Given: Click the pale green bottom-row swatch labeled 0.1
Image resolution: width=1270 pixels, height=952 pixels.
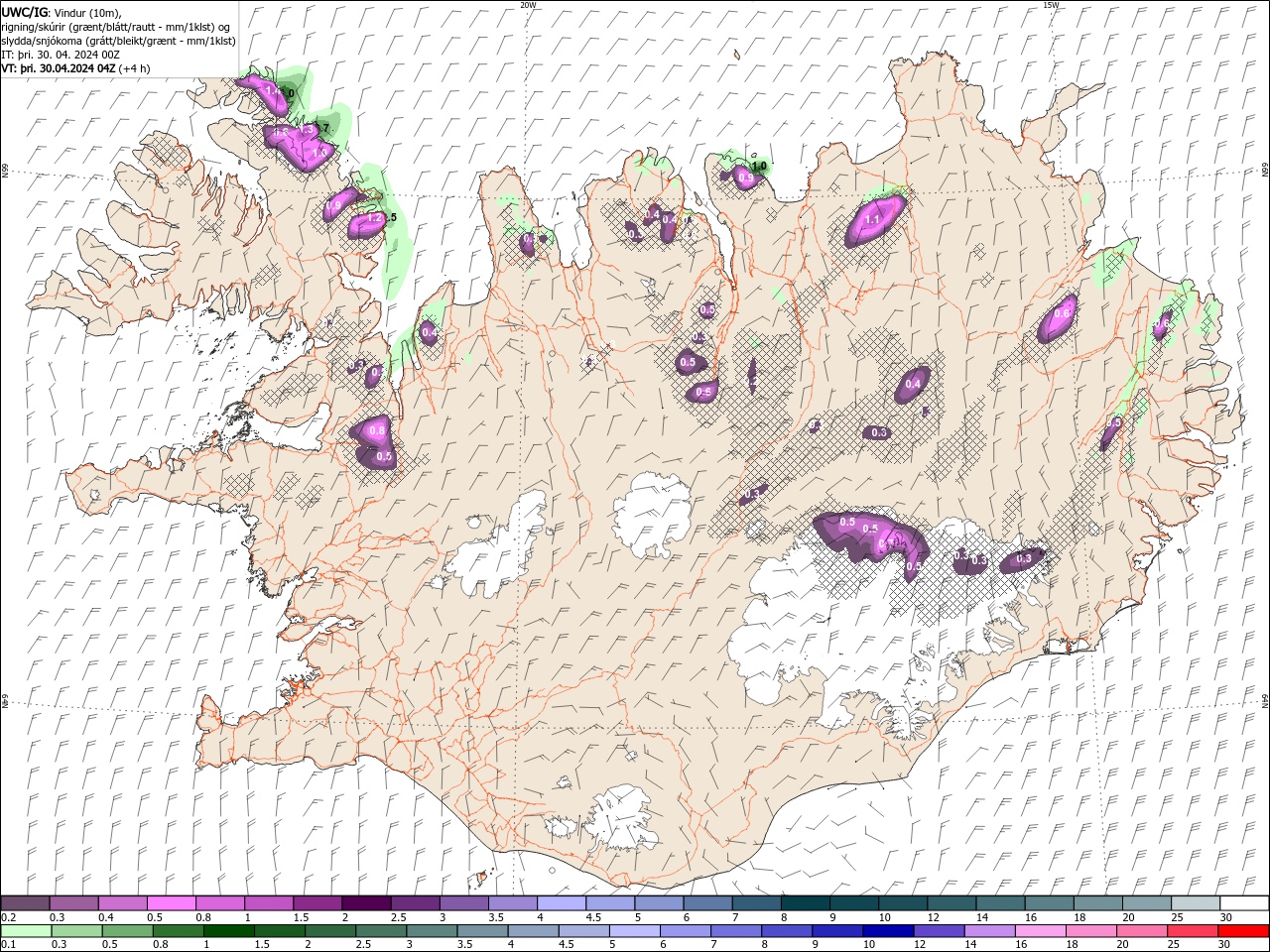Looking at the screenshot, I should pyautogui.click(x=27, y=931).
